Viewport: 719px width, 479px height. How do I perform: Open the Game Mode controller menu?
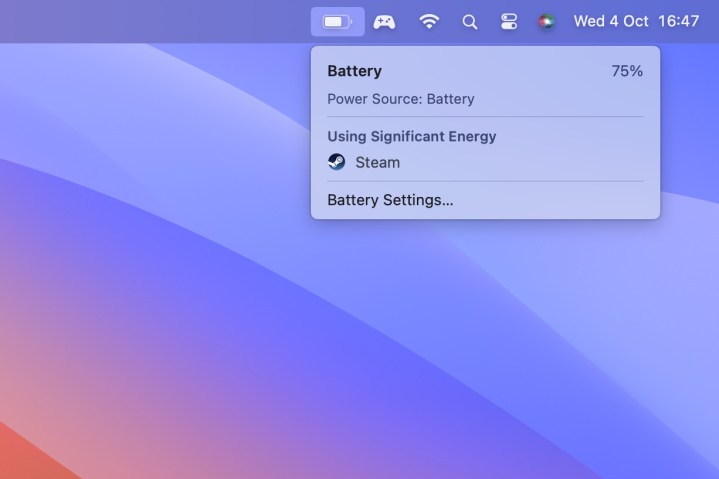384,22
